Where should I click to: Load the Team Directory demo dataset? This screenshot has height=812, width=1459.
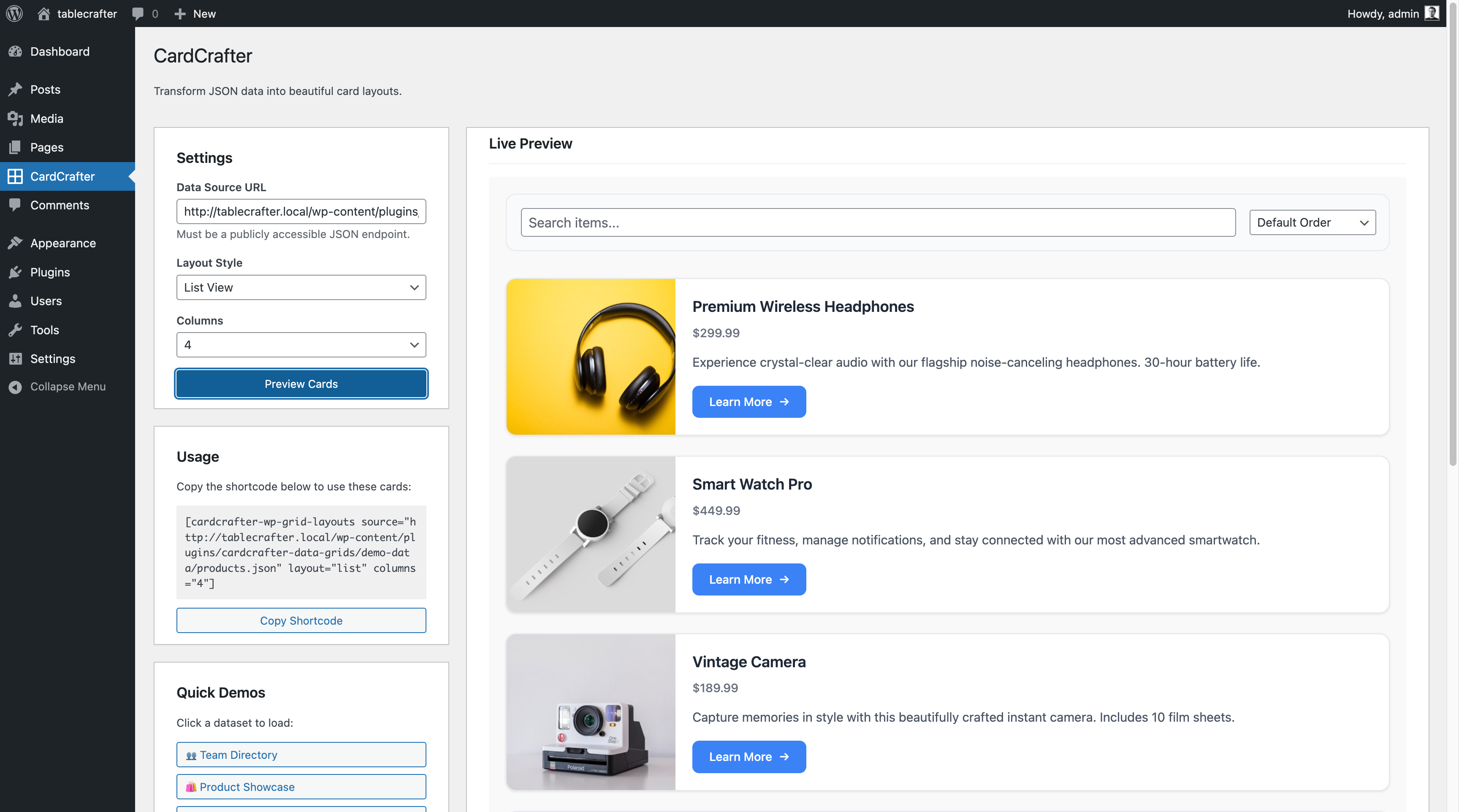(301, 755)
